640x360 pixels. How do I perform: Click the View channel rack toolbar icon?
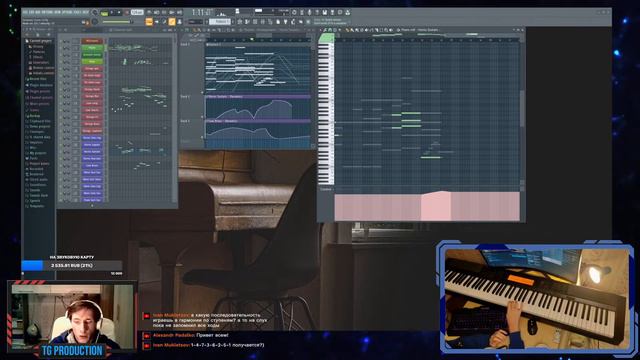[255, 22]
